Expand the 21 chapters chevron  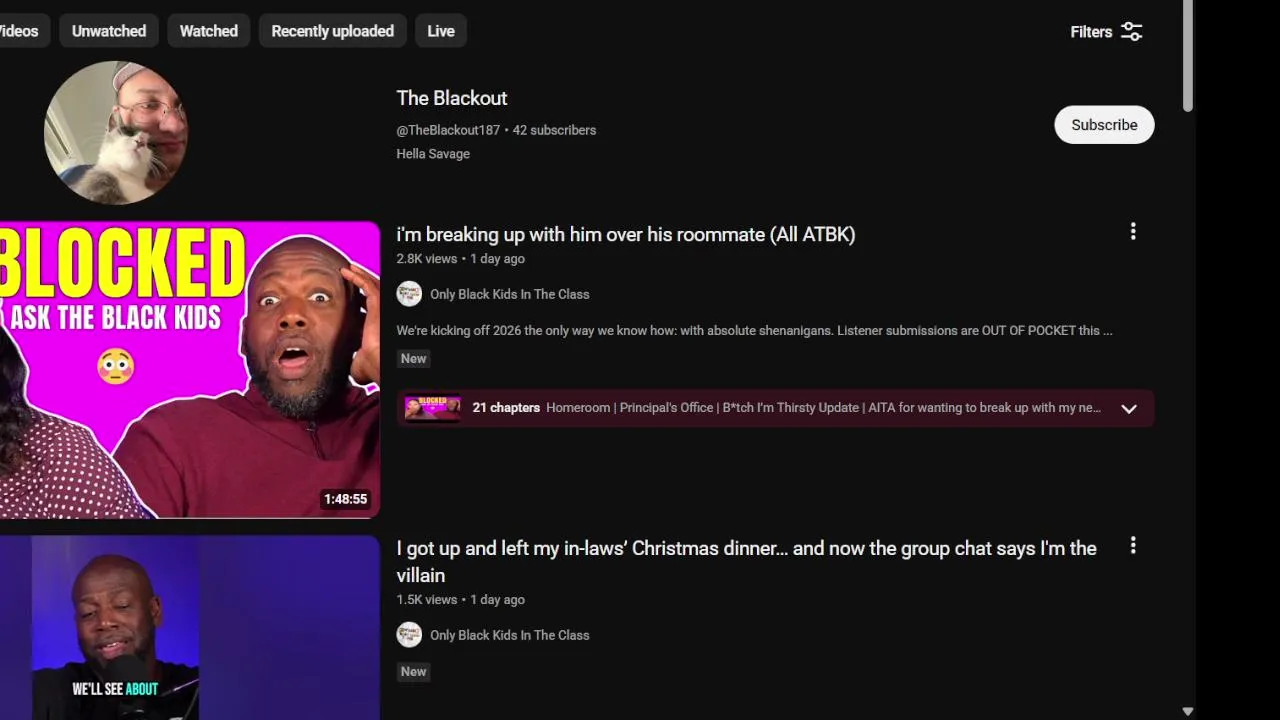pos(1129,409)
